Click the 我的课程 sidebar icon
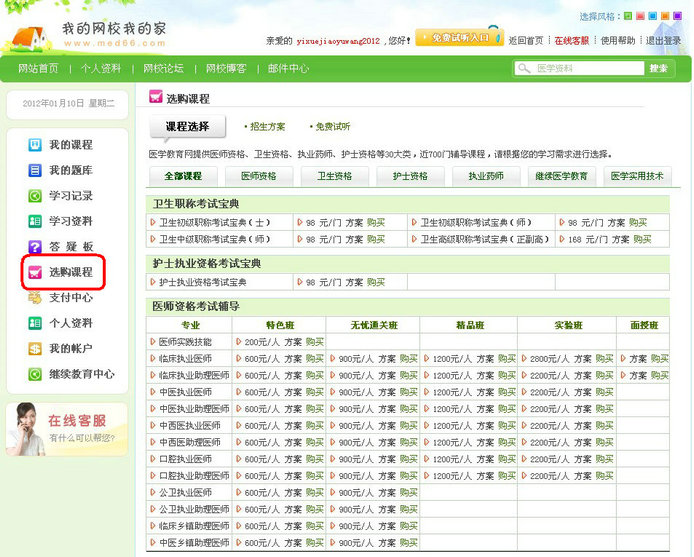694x557 pixels. click(x=35, y=145)
